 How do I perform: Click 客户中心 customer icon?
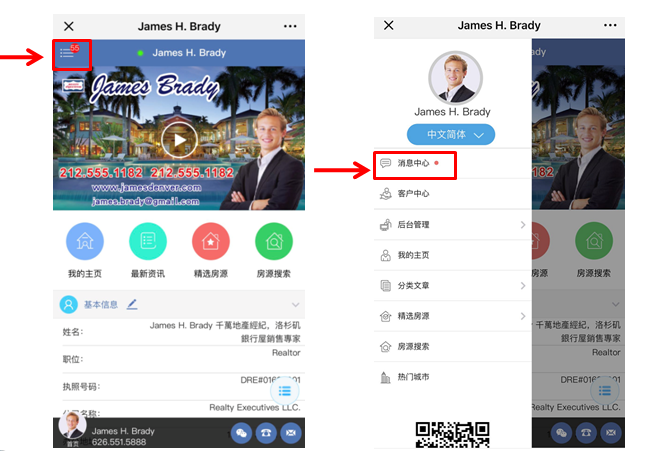[x=385, y=194]
